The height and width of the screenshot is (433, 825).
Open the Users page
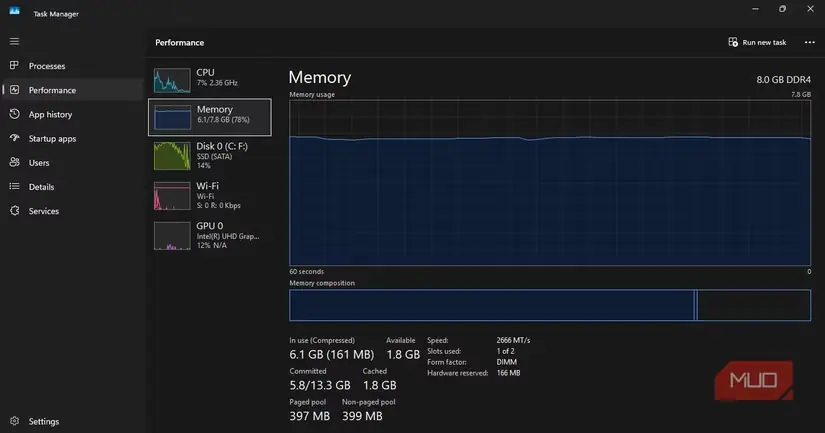[x=73, y=163]
